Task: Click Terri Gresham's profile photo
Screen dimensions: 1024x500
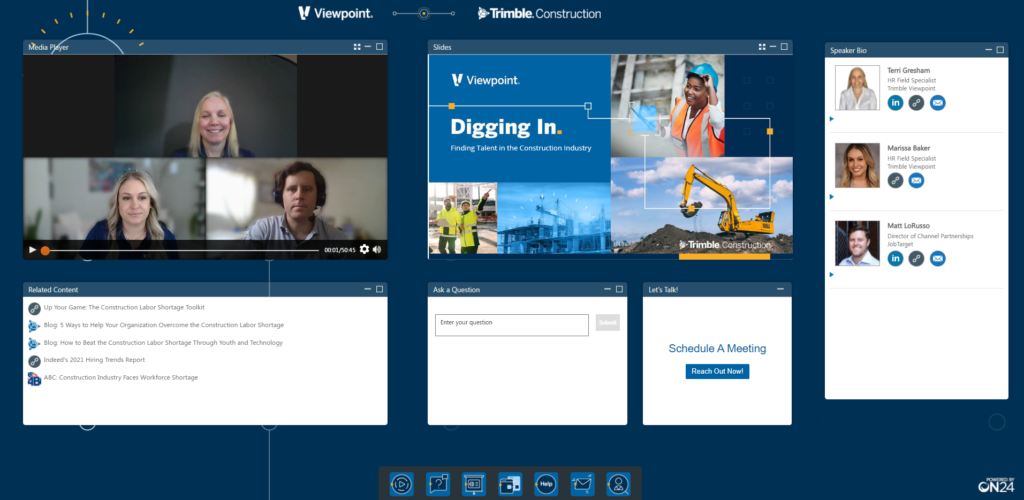Action: click(x=857, y=87)
